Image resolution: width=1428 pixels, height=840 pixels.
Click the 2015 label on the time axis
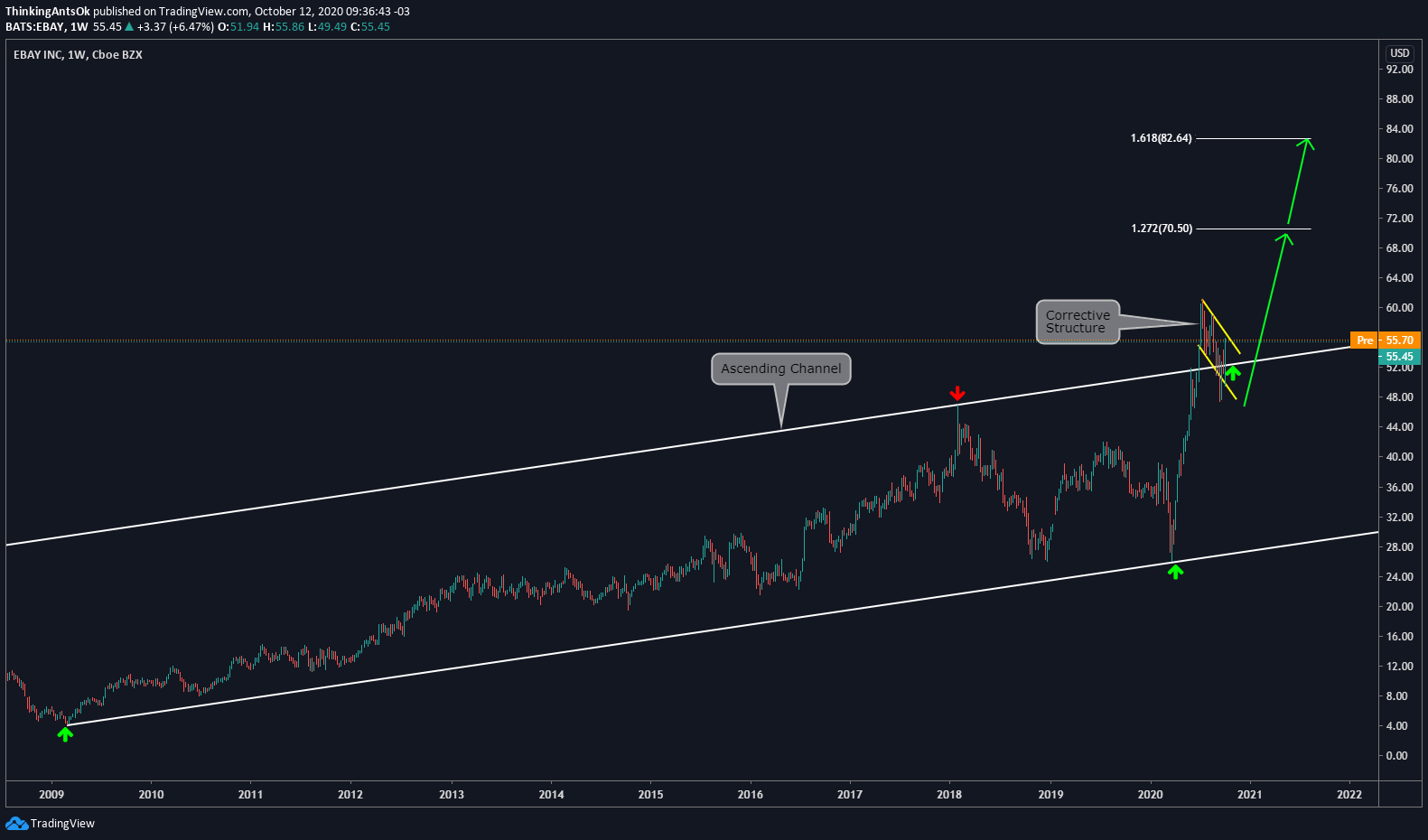[650, 795]
